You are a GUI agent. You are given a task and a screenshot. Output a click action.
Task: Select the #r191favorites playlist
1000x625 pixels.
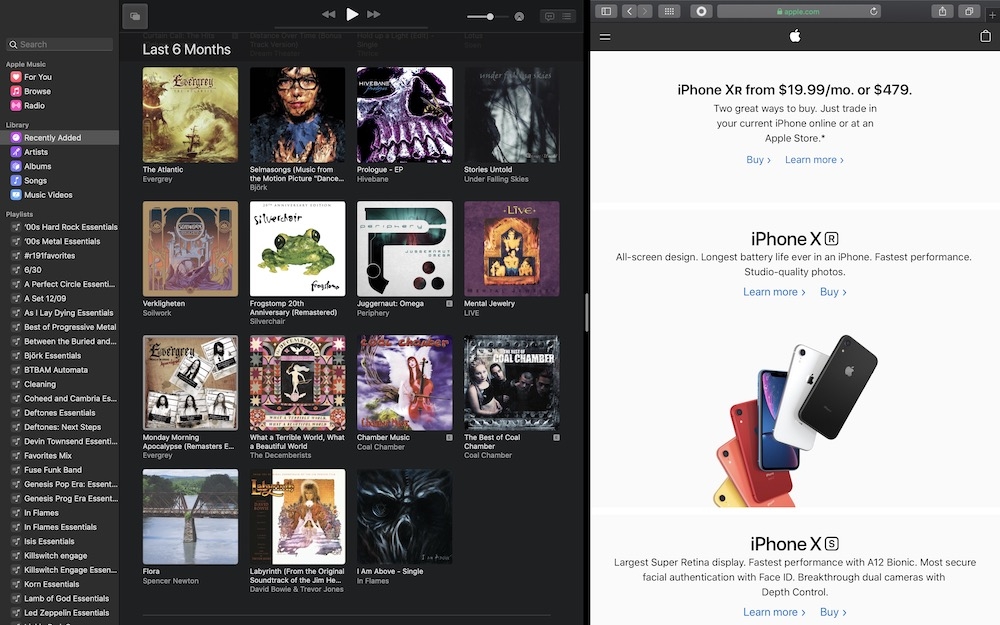59,255
